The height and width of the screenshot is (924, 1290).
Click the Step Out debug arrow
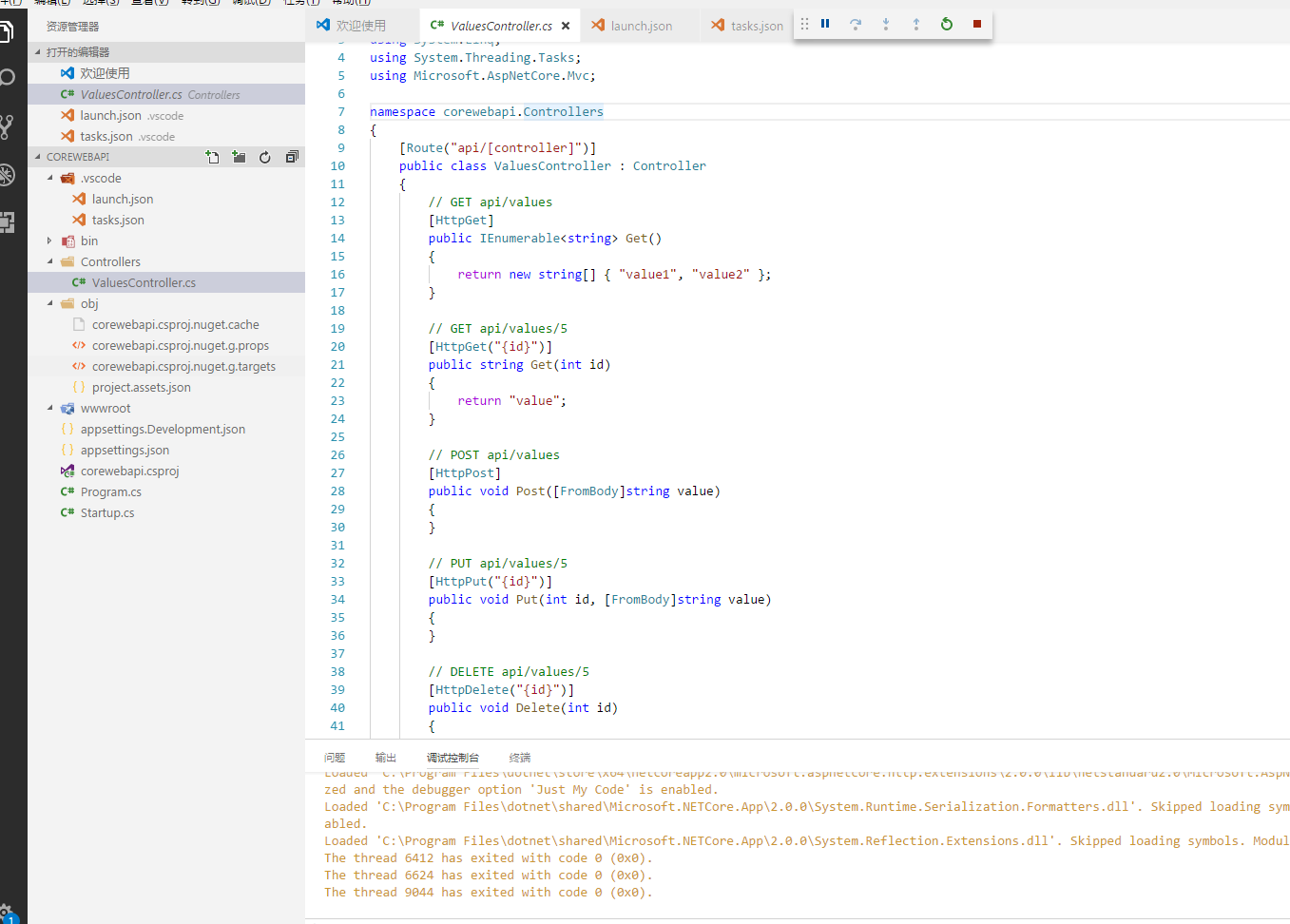916,24
